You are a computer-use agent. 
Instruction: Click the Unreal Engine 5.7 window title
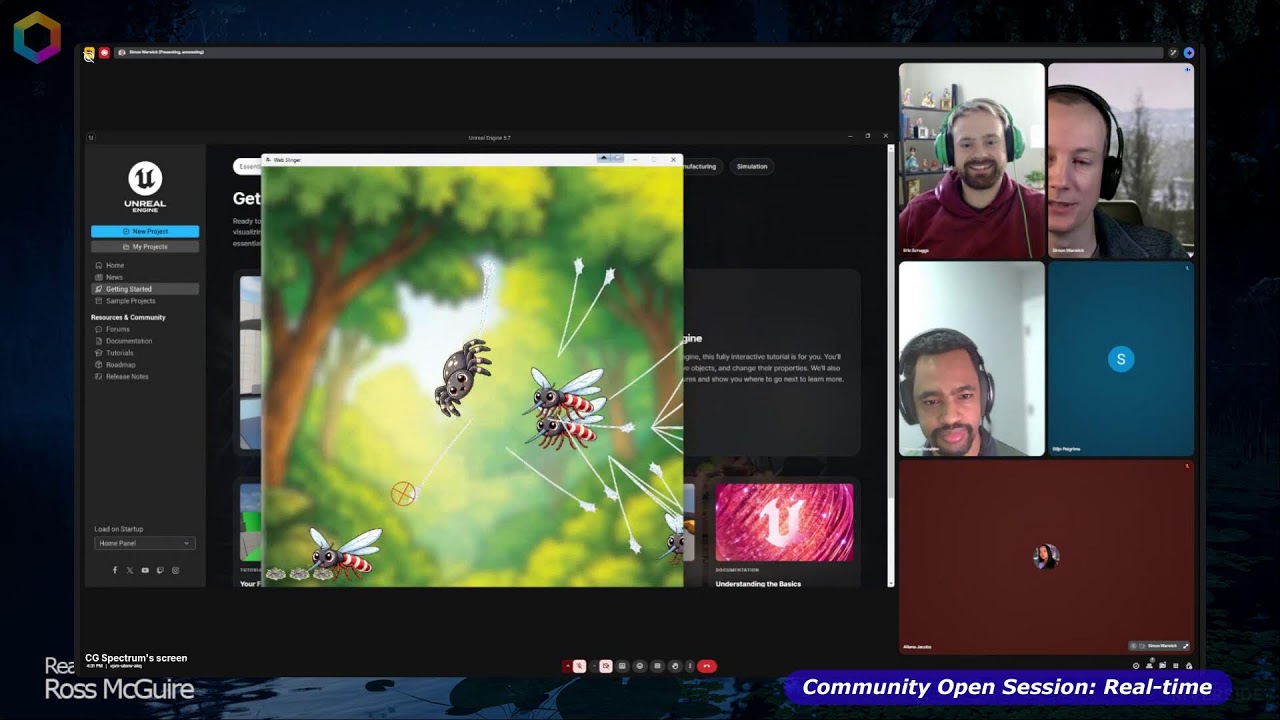[x=490, y=137]
